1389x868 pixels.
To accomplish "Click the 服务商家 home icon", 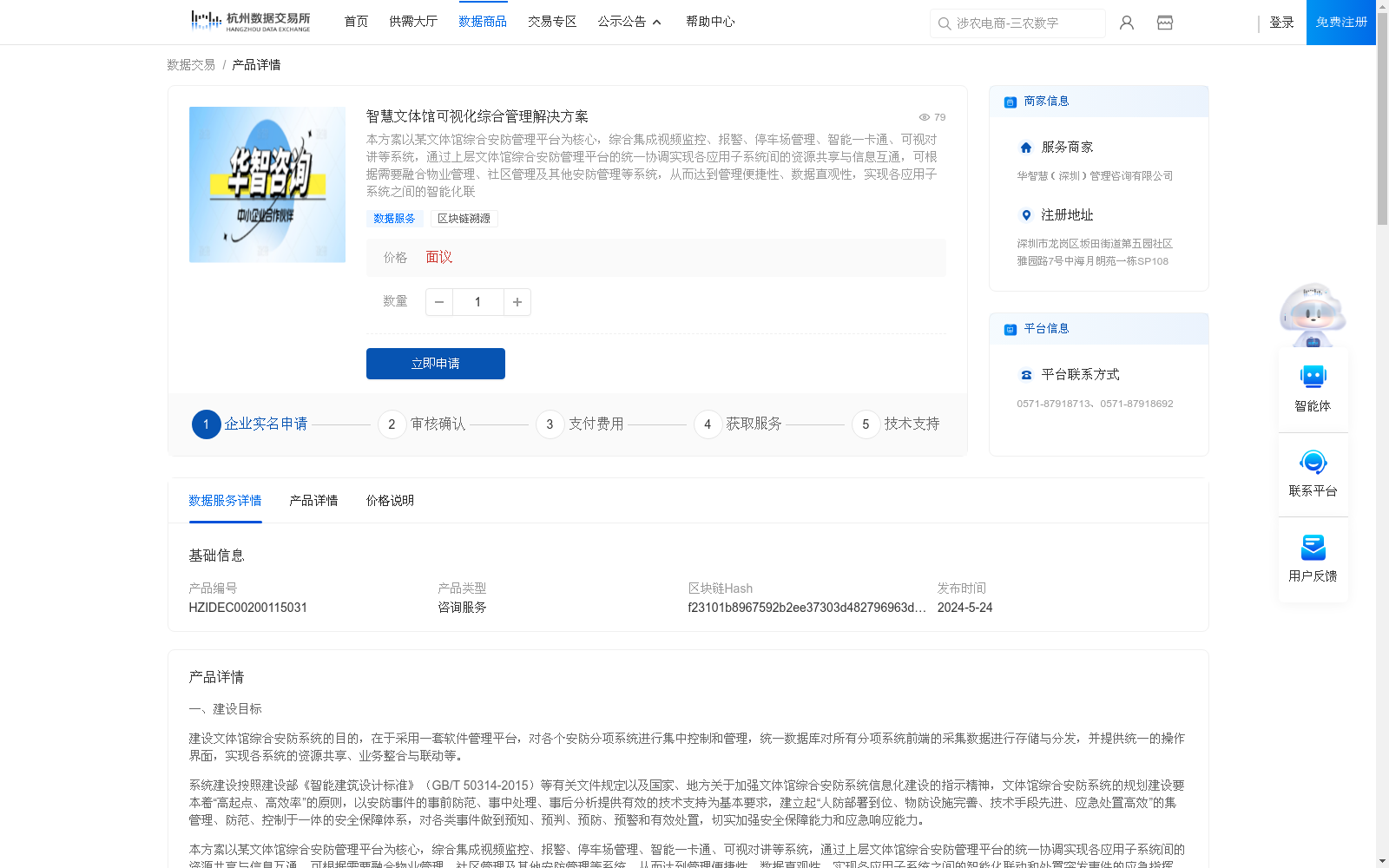I will [x=1026, y=148].
